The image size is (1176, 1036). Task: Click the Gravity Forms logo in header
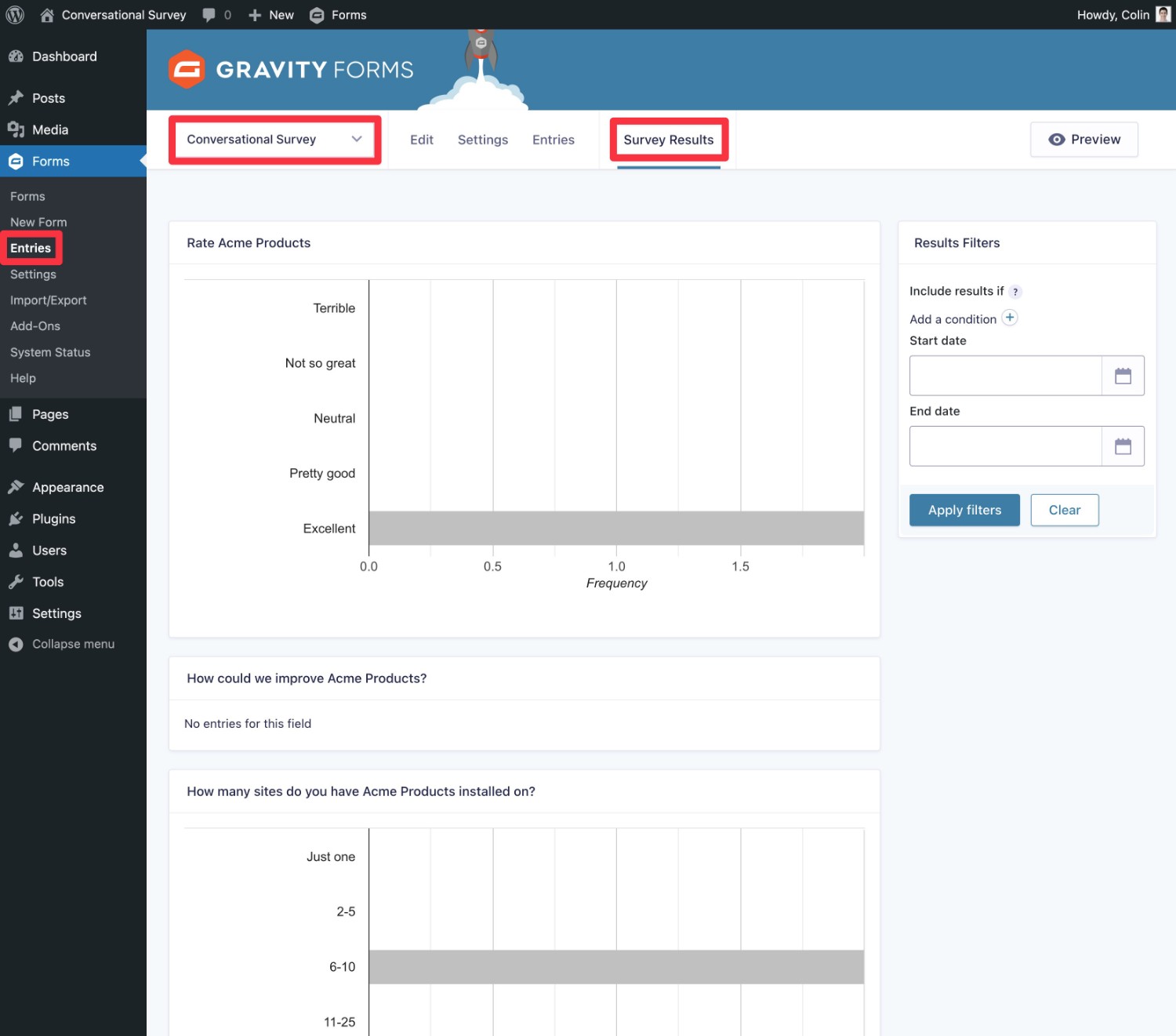click(x=291, y=70)
